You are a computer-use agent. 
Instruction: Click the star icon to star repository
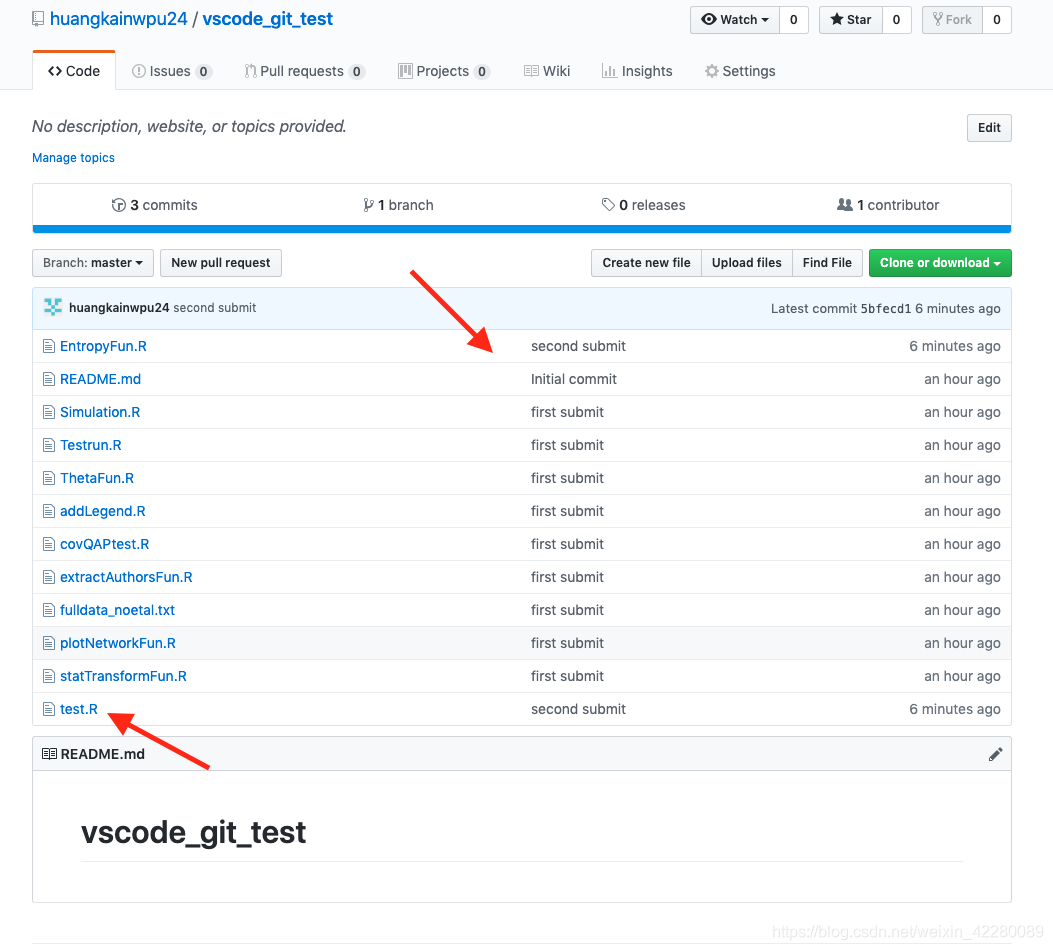(x=839, y=19)
